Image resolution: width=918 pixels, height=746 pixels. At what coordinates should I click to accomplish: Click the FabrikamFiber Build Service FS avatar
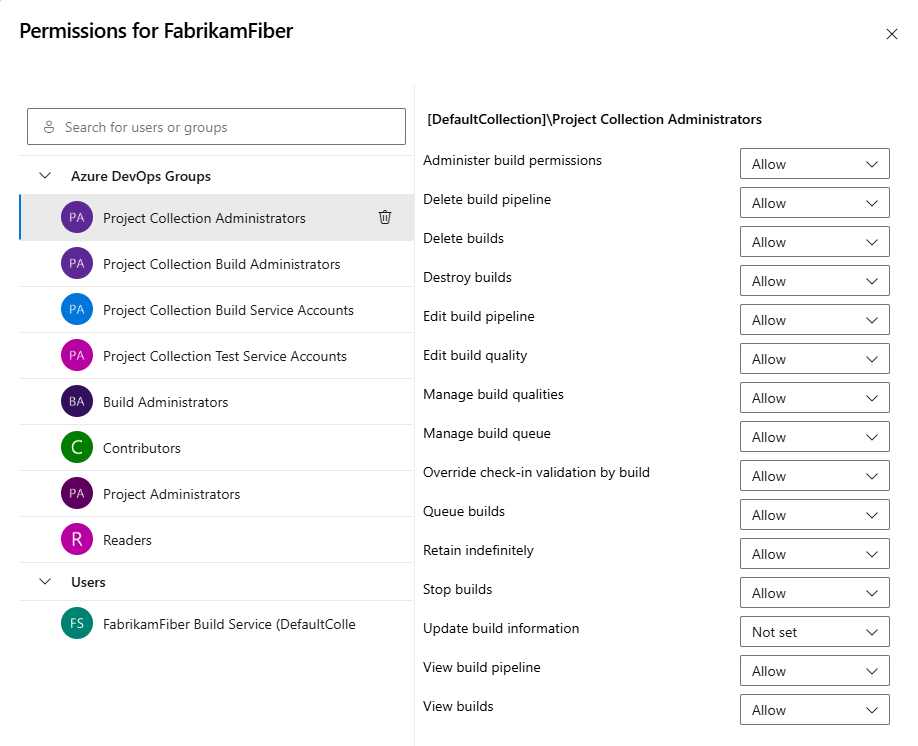pos(77,624)
